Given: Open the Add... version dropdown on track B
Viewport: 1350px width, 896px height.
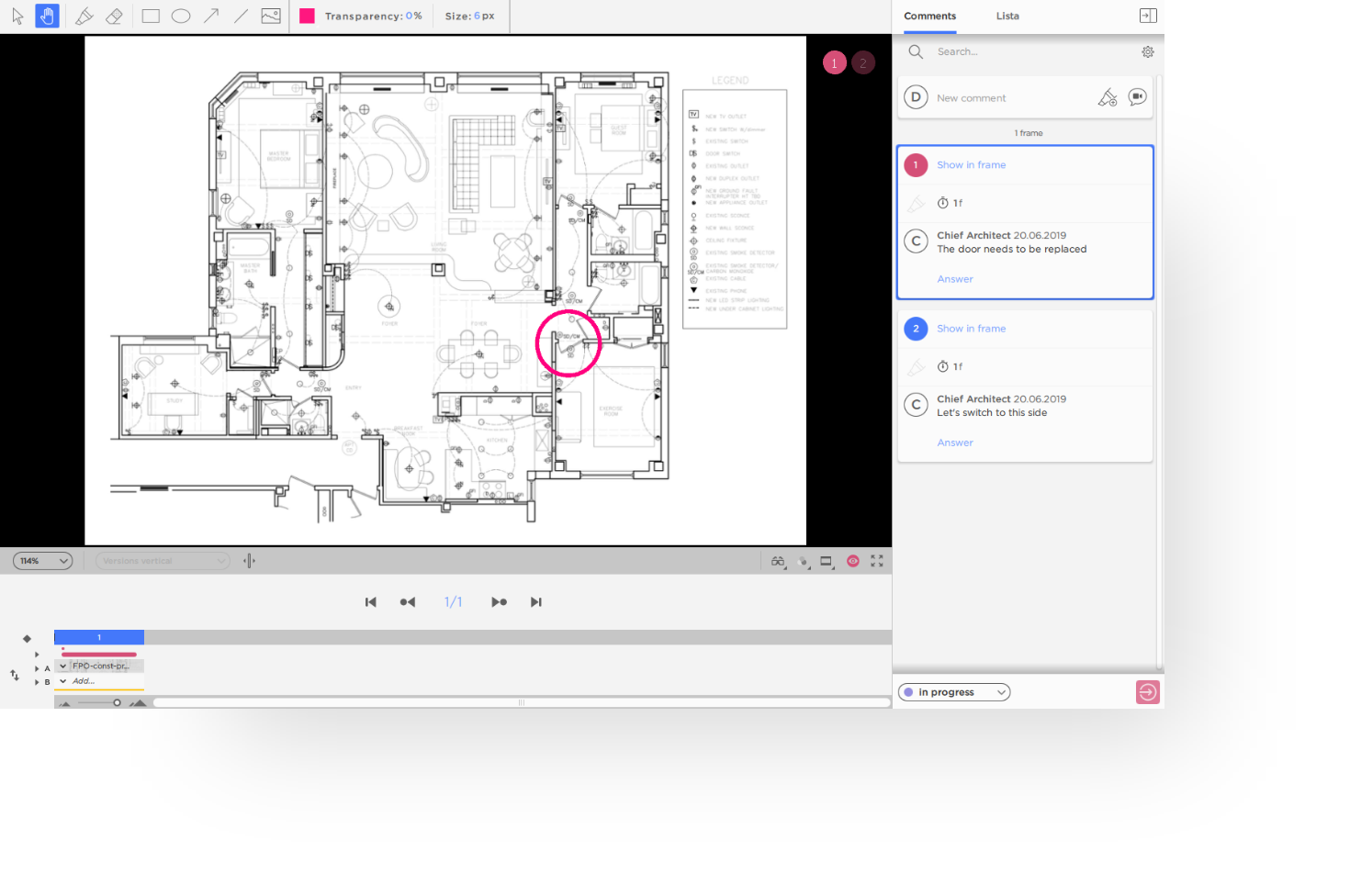Looking at the screenshot, I should click(x=99, y=681).
